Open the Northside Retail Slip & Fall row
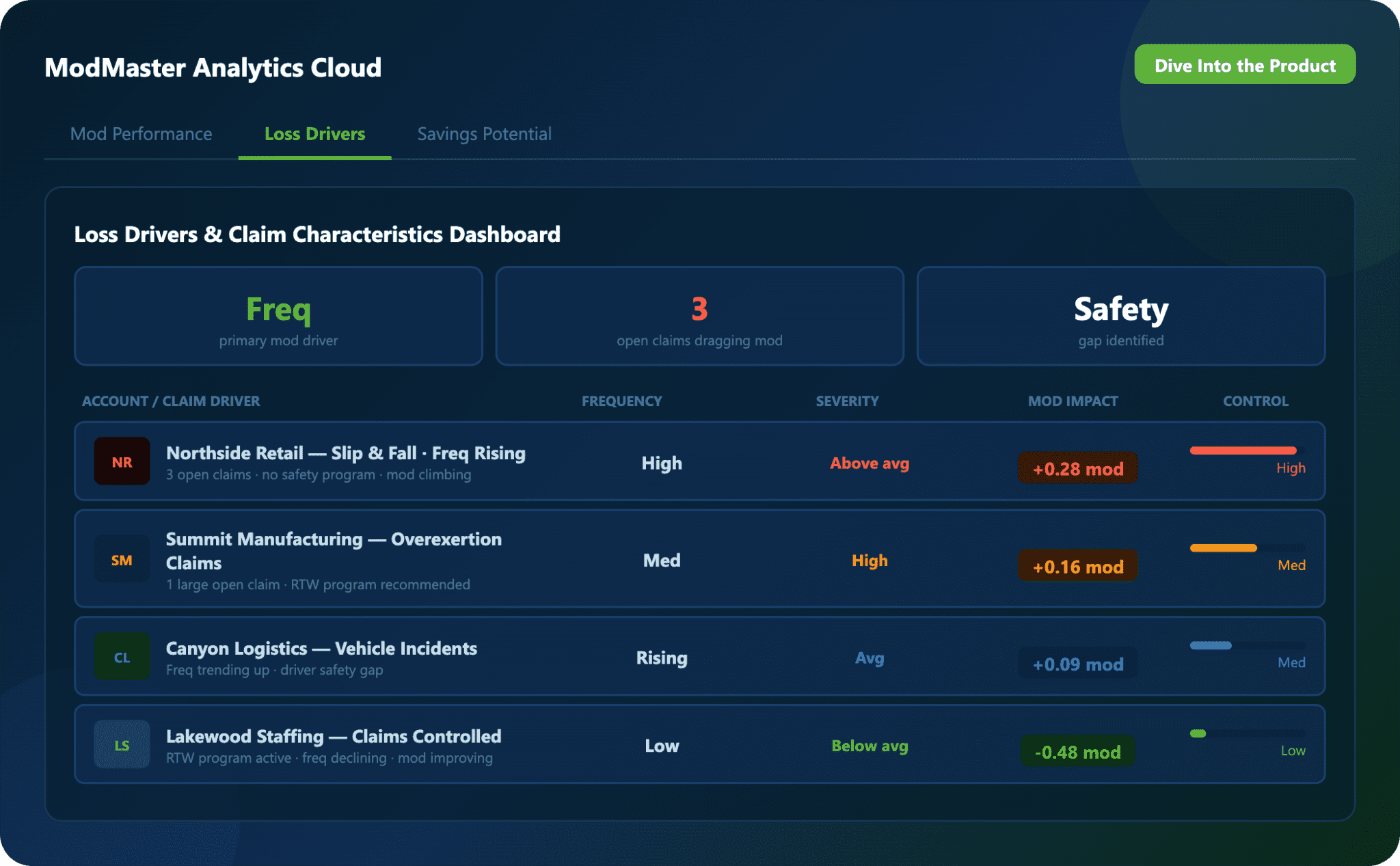1400x866 pixels. click(345, 454)
